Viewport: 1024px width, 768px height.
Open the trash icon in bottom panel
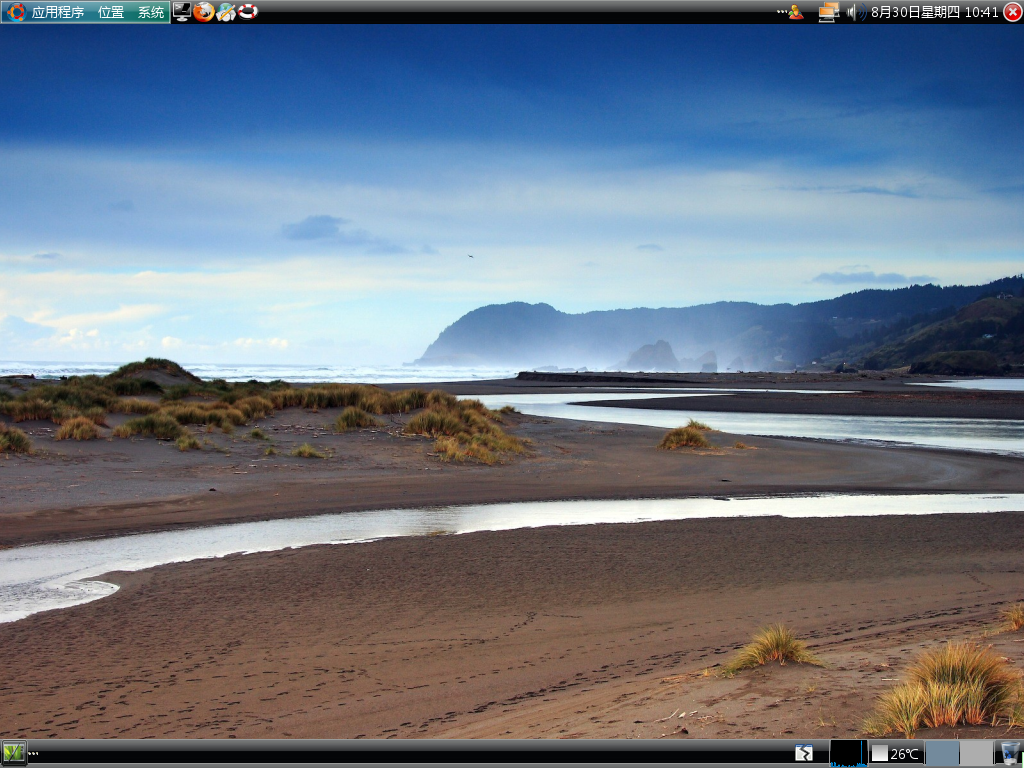pos(1010,753)
